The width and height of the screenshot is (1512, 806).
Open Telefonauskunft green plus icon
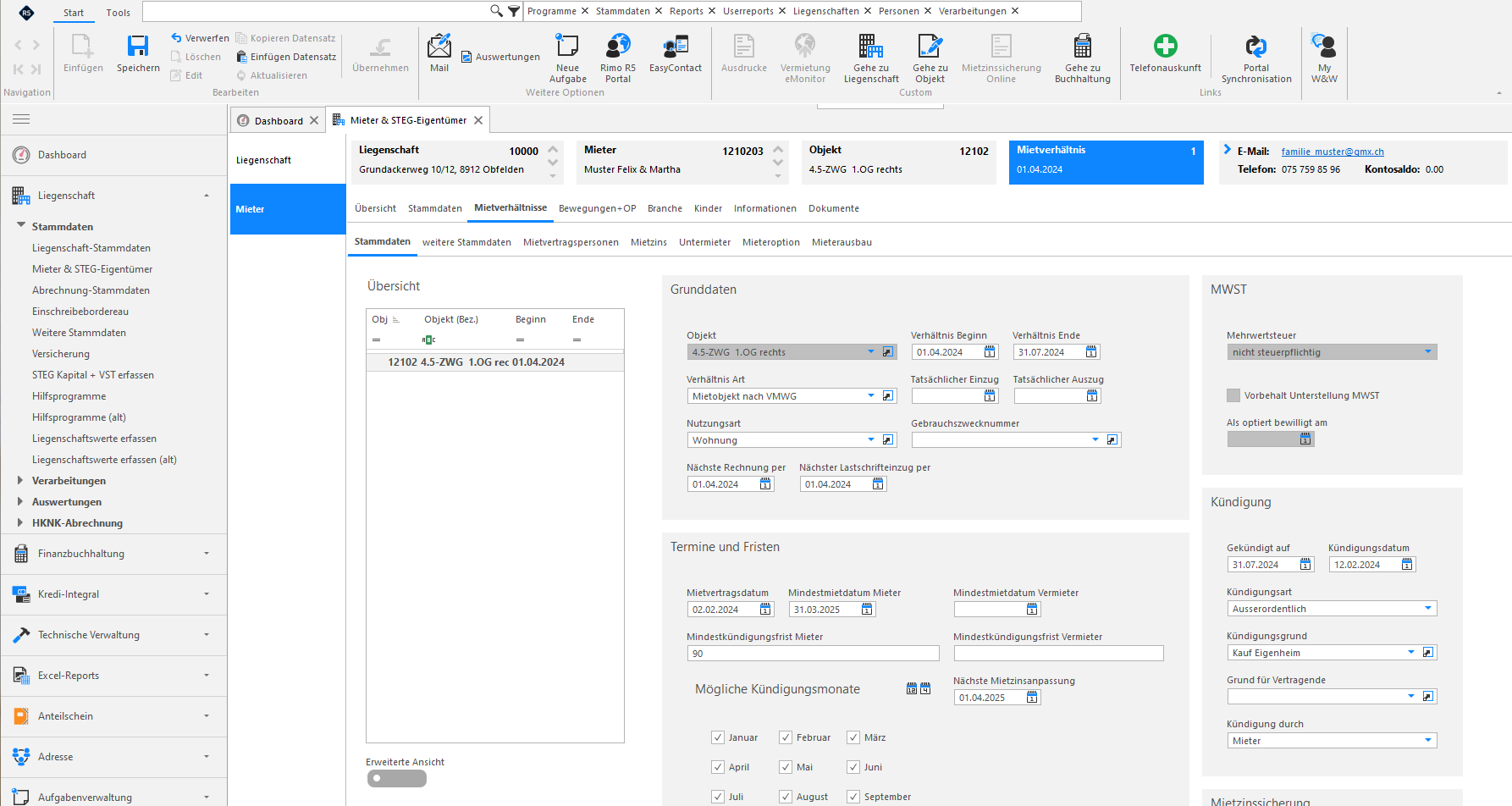point(1165,46)
